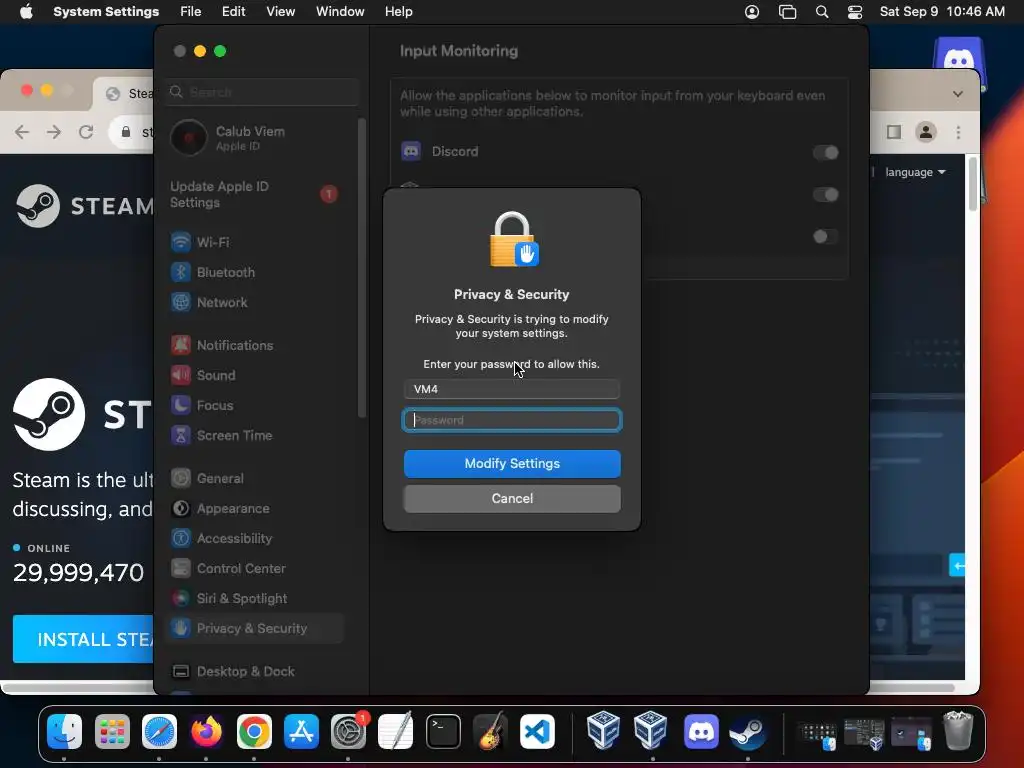The height and width of the screenshot is (768, 1024).
Task: Expand Chrome tab search chevron
Action: click(x=957, y=93)
